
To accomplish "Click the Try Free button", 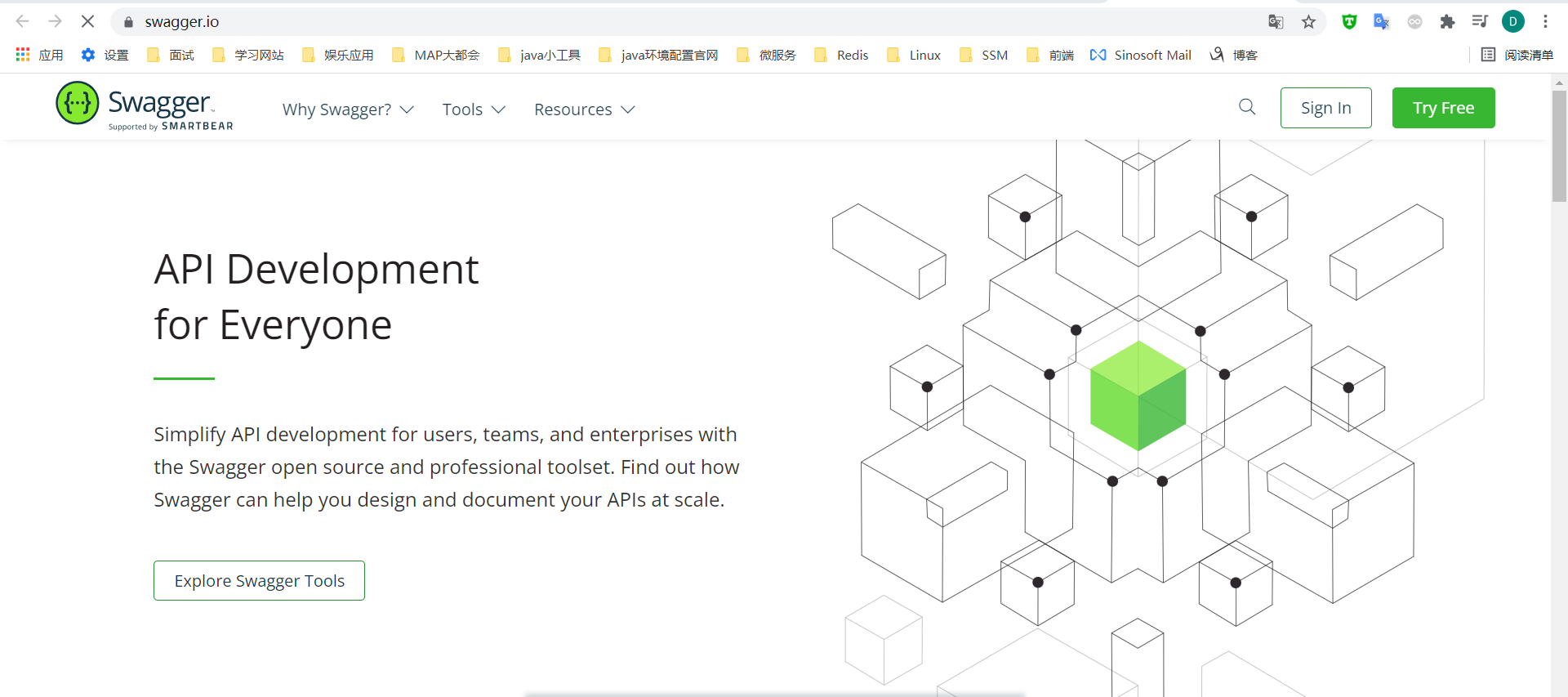I will coord(1443,108).
